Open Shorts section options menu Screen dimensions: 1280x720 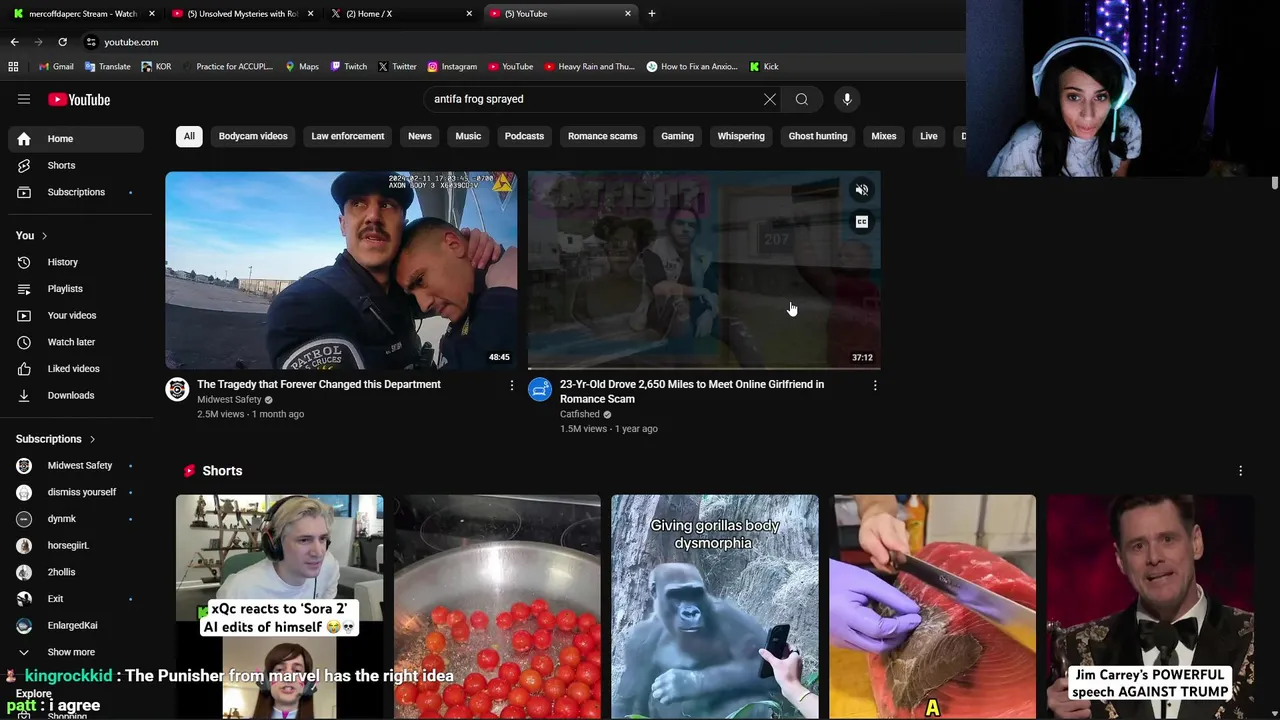(x=1241, y=471)
